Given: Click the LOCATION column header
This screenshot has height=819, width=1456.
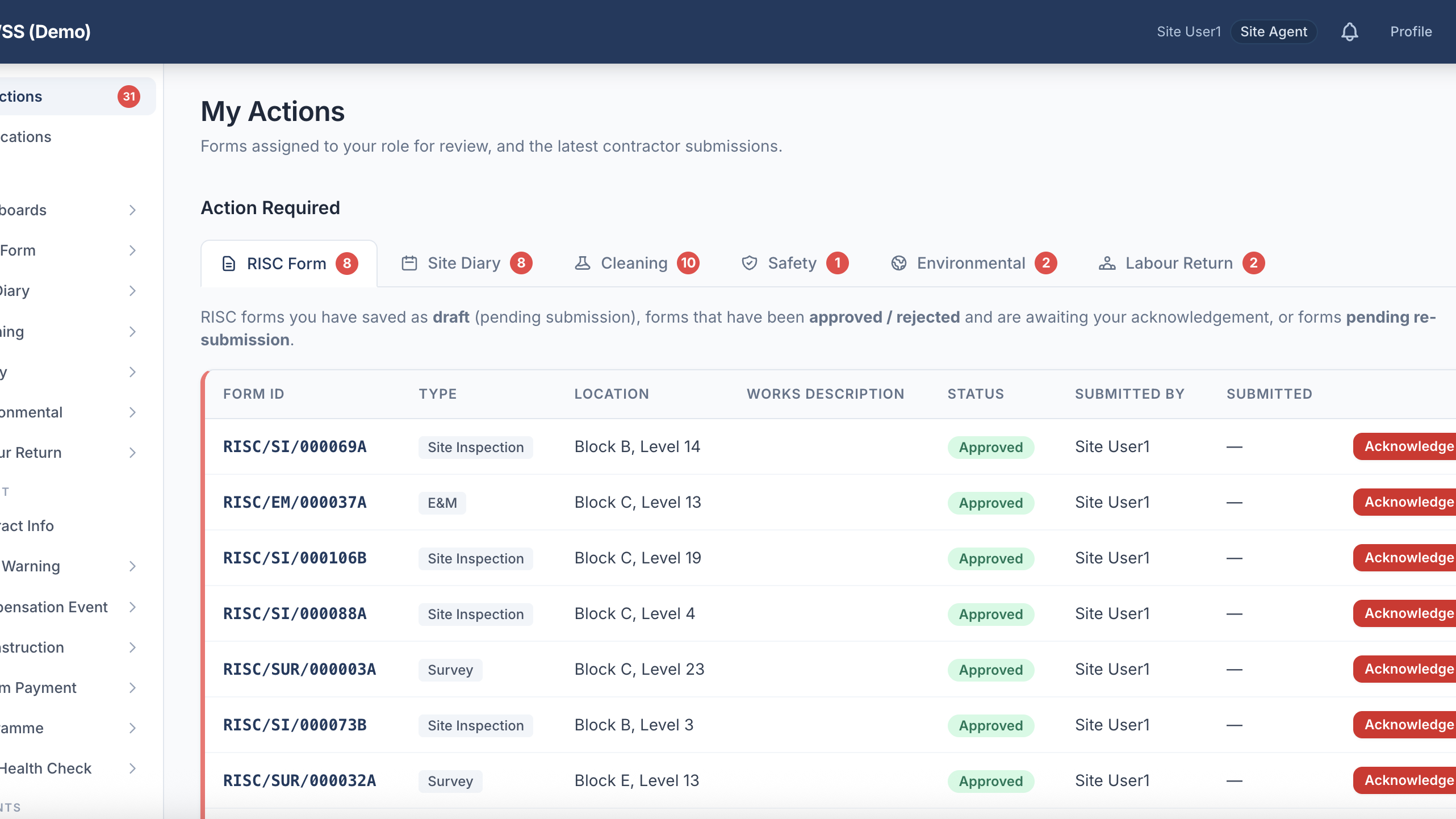Looking at the screenshot, I should pyautogui.click(x=612, y=394).
